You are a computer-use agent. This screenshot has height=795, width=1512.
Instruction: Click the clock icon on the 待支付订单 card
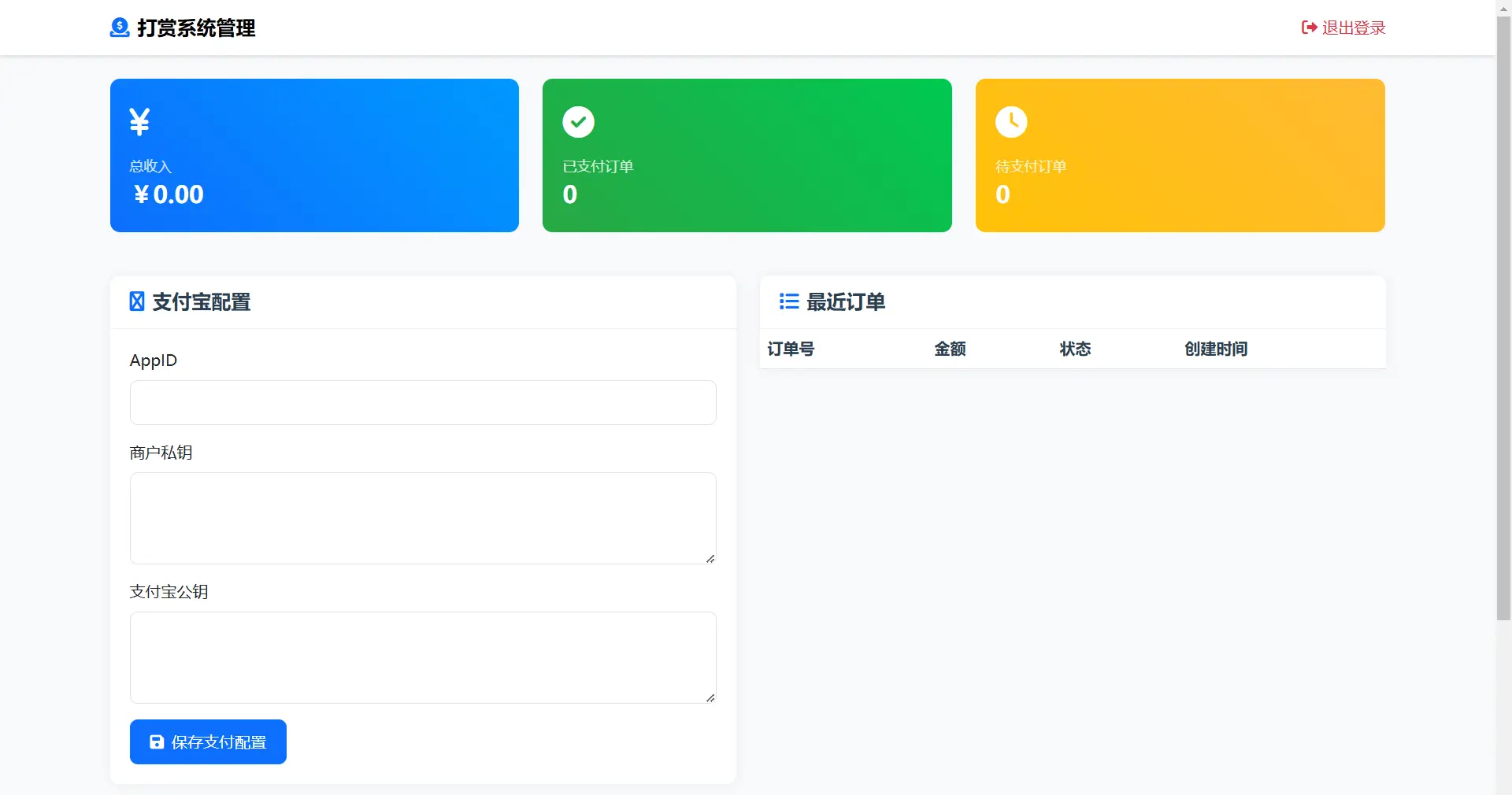pos(1011,122)
